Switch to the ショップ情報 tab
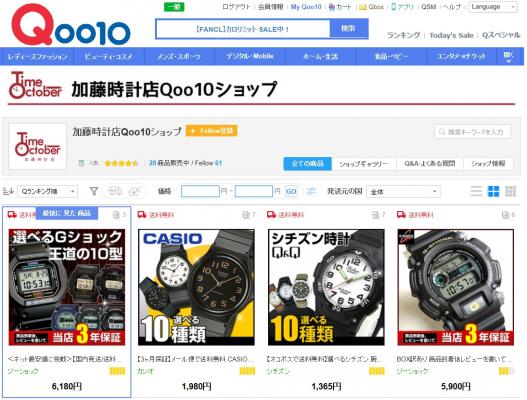This screenshot has width=527, height=400. (488, 164)
